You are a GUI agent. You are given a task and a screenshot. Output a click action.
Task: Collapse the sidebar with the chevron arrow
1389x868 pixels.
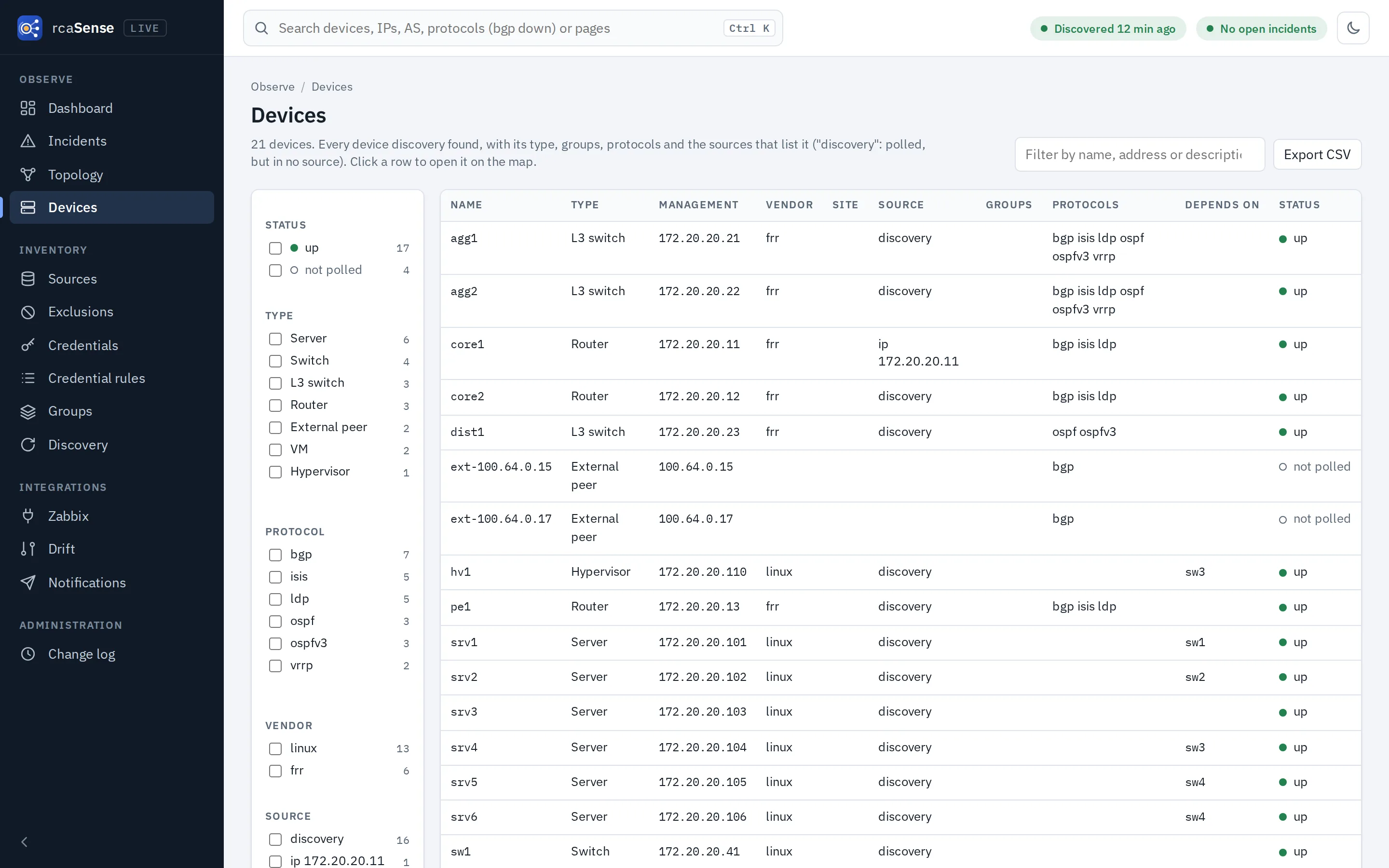(24, 841)
